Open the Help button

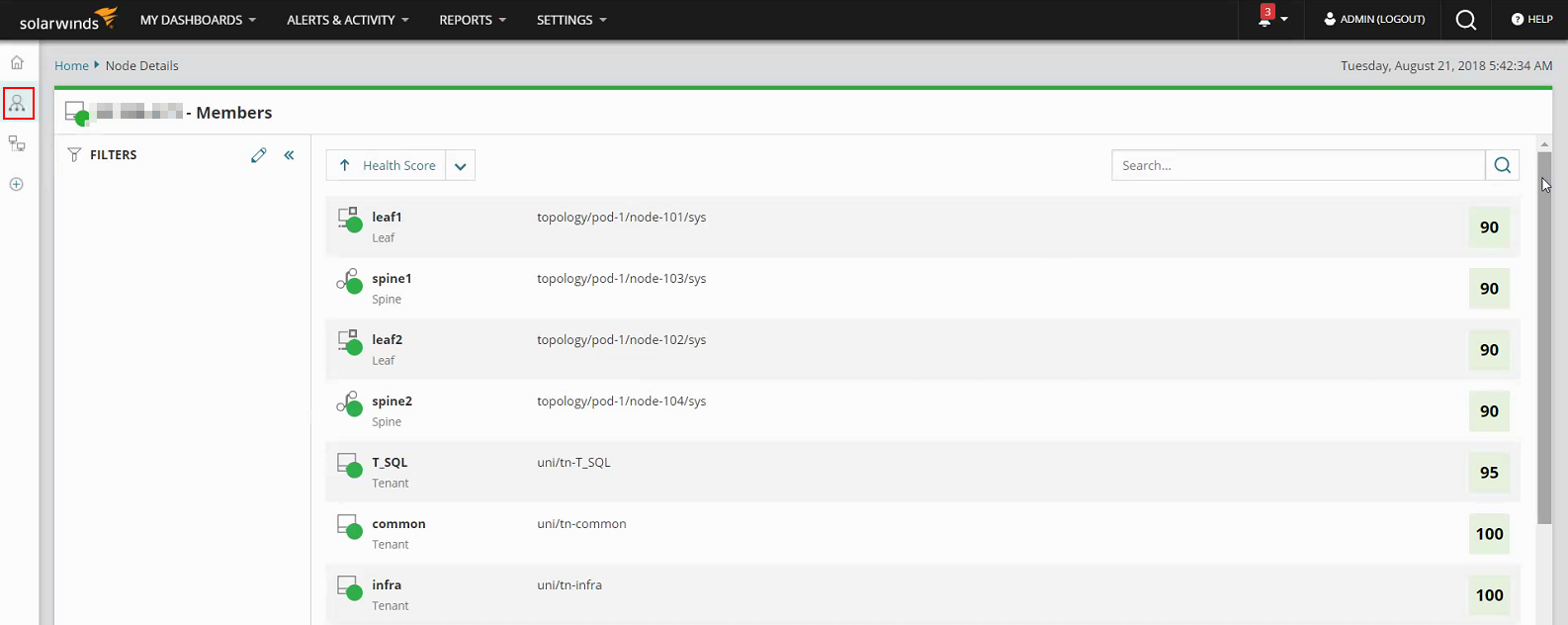tap(1531, 19)
